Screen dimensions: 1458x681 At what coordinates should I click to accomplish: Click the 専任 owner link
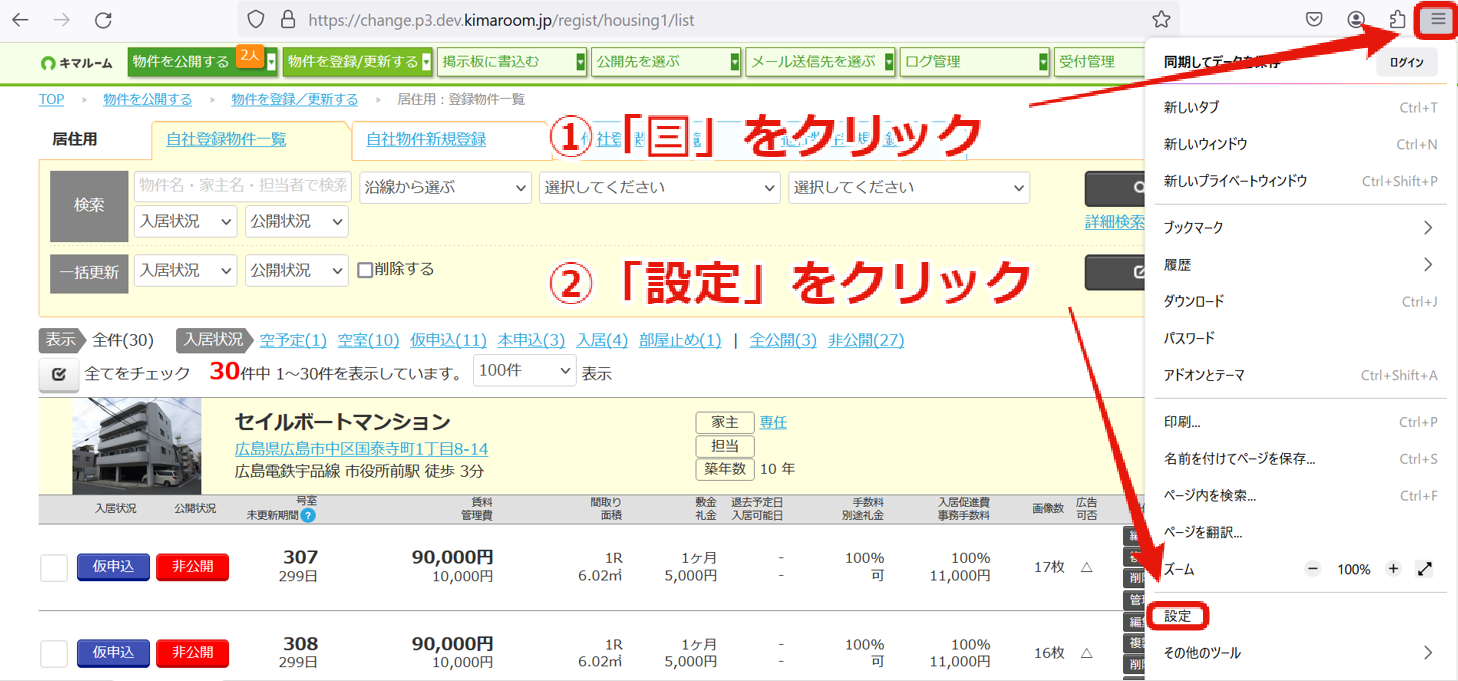(x=773, y=422)
